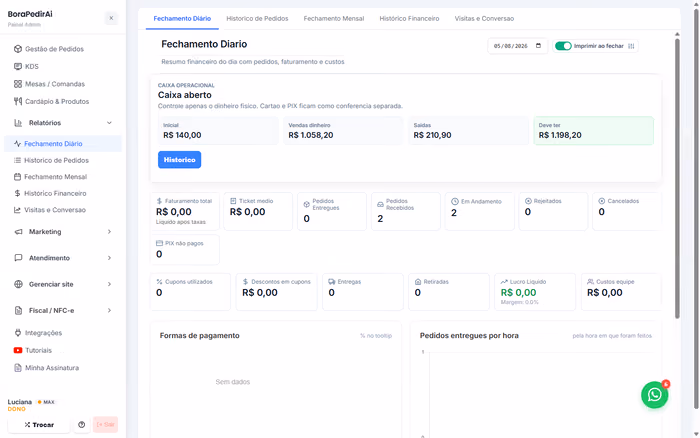700x438 pixels.
Task: Toggle Imprimir ao fechar switch
Action: [563, 46]
